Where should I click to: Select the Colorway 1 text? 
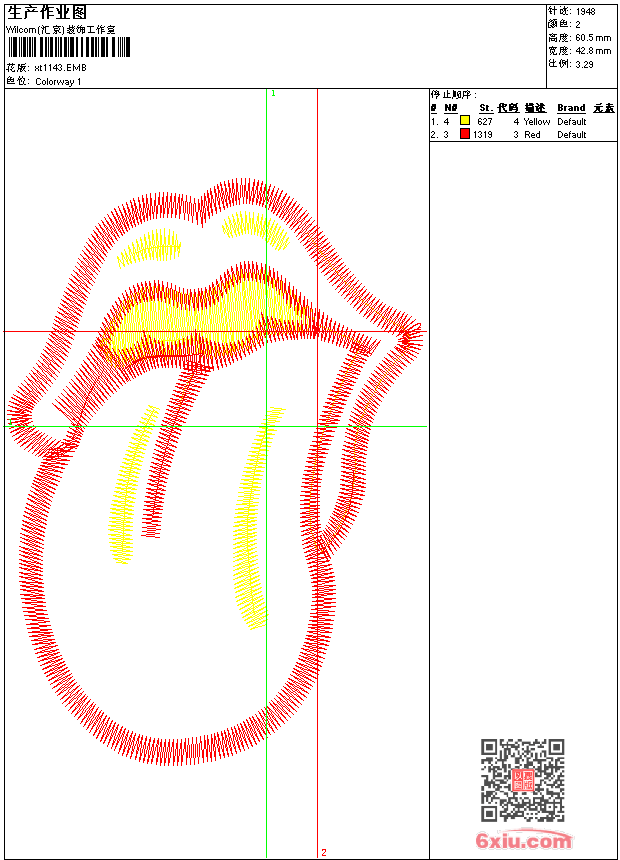pos(58,82)
